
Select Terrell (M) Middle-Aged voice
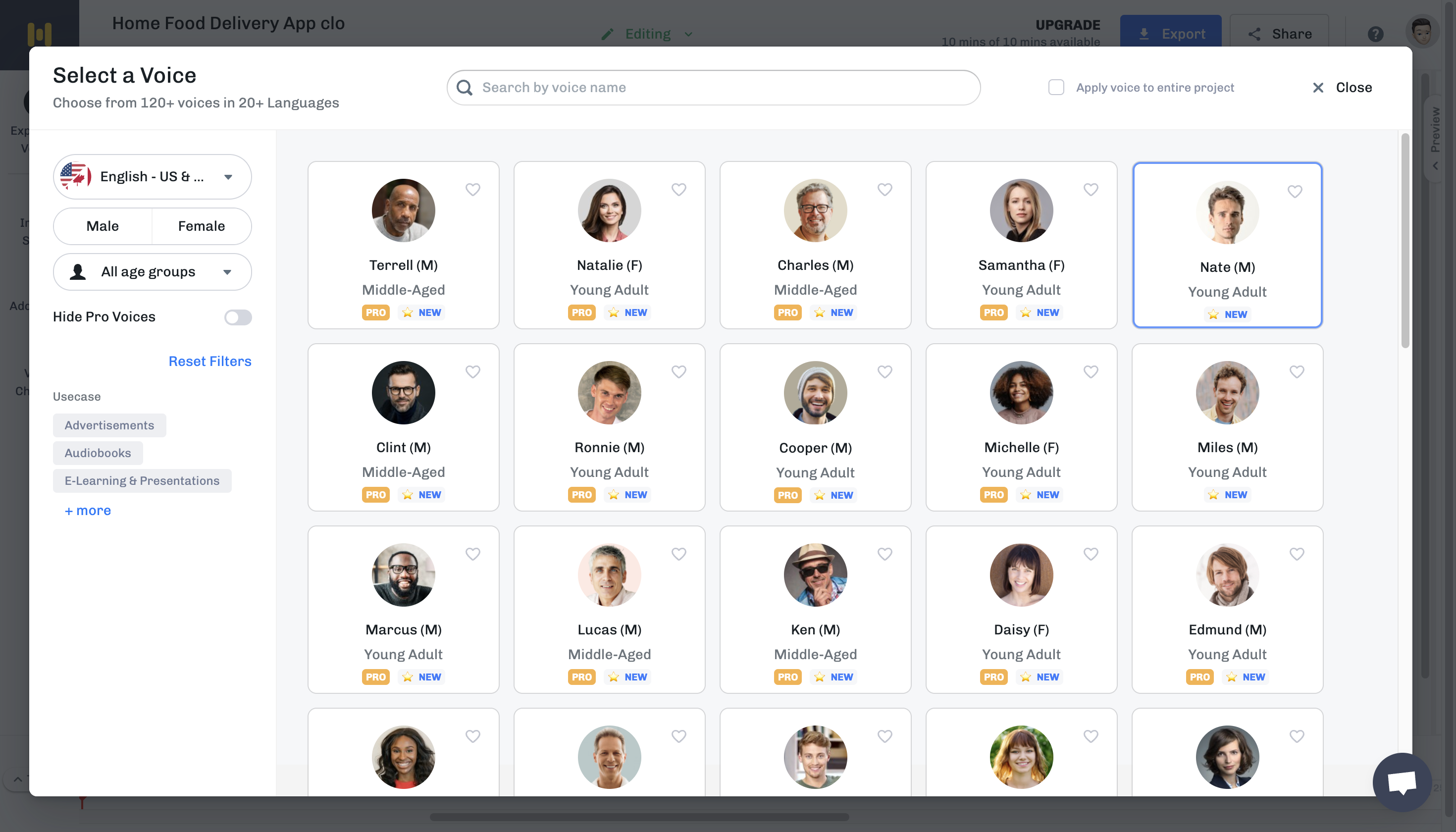pyautogui.click(x=403, y=245)
